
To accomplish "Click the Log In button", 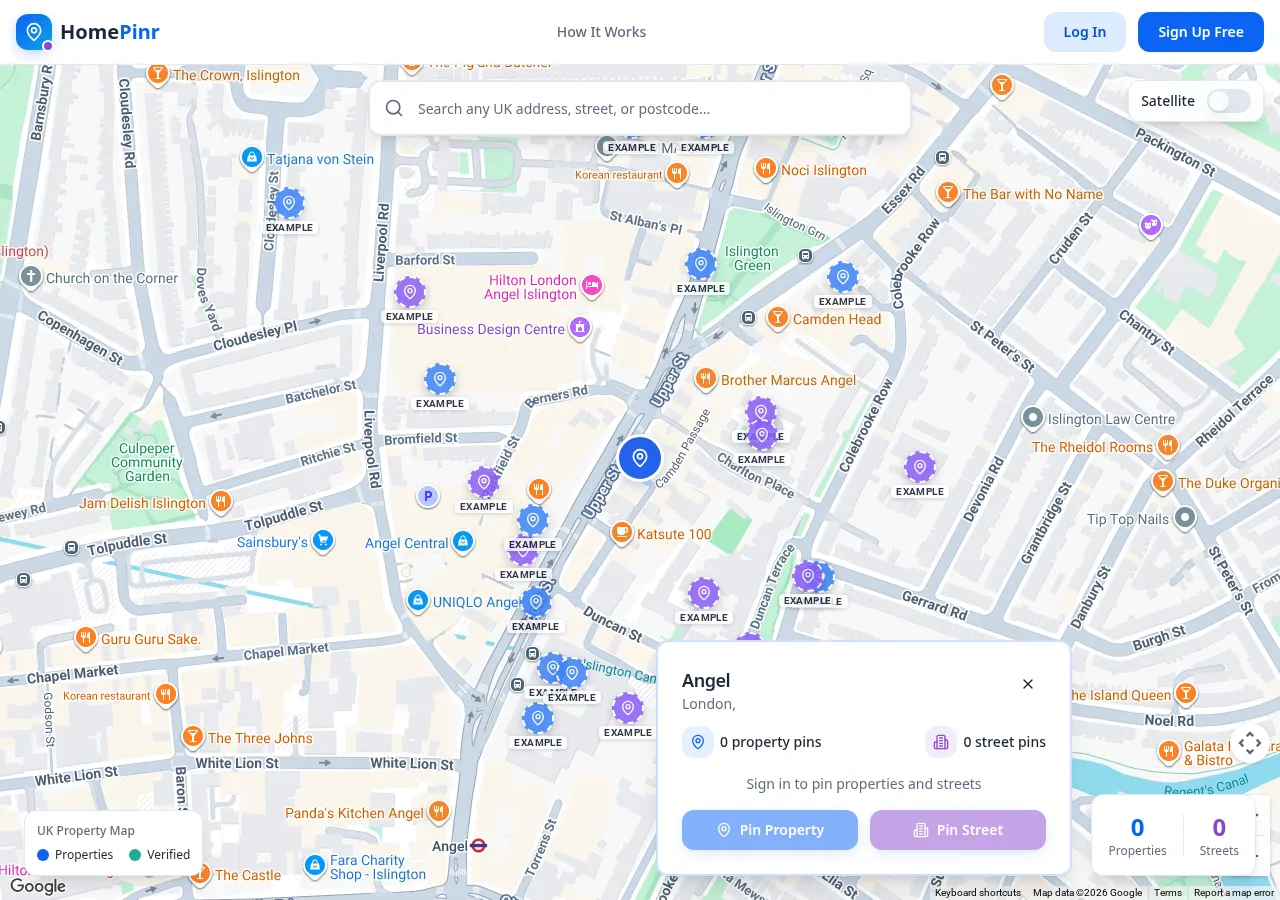I will click(1085, 32).
